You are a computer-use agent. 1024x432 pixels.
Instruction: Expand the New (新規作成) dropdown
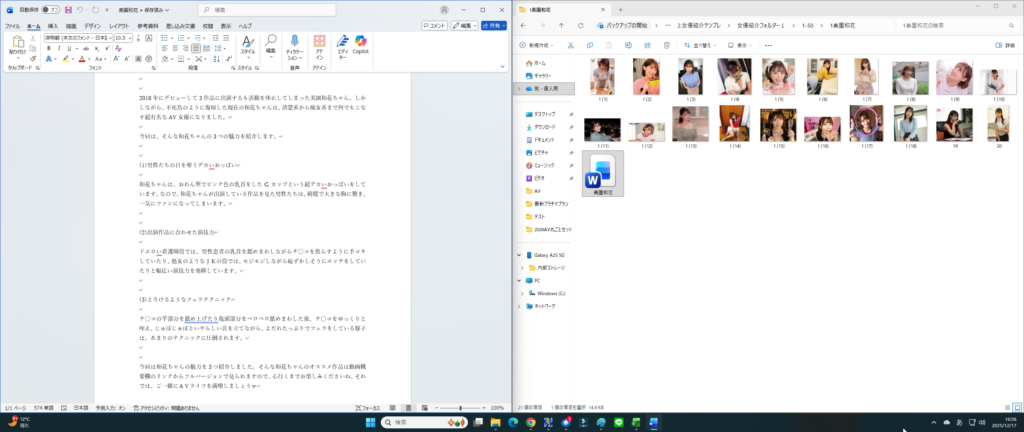click(x=537, y=45)
